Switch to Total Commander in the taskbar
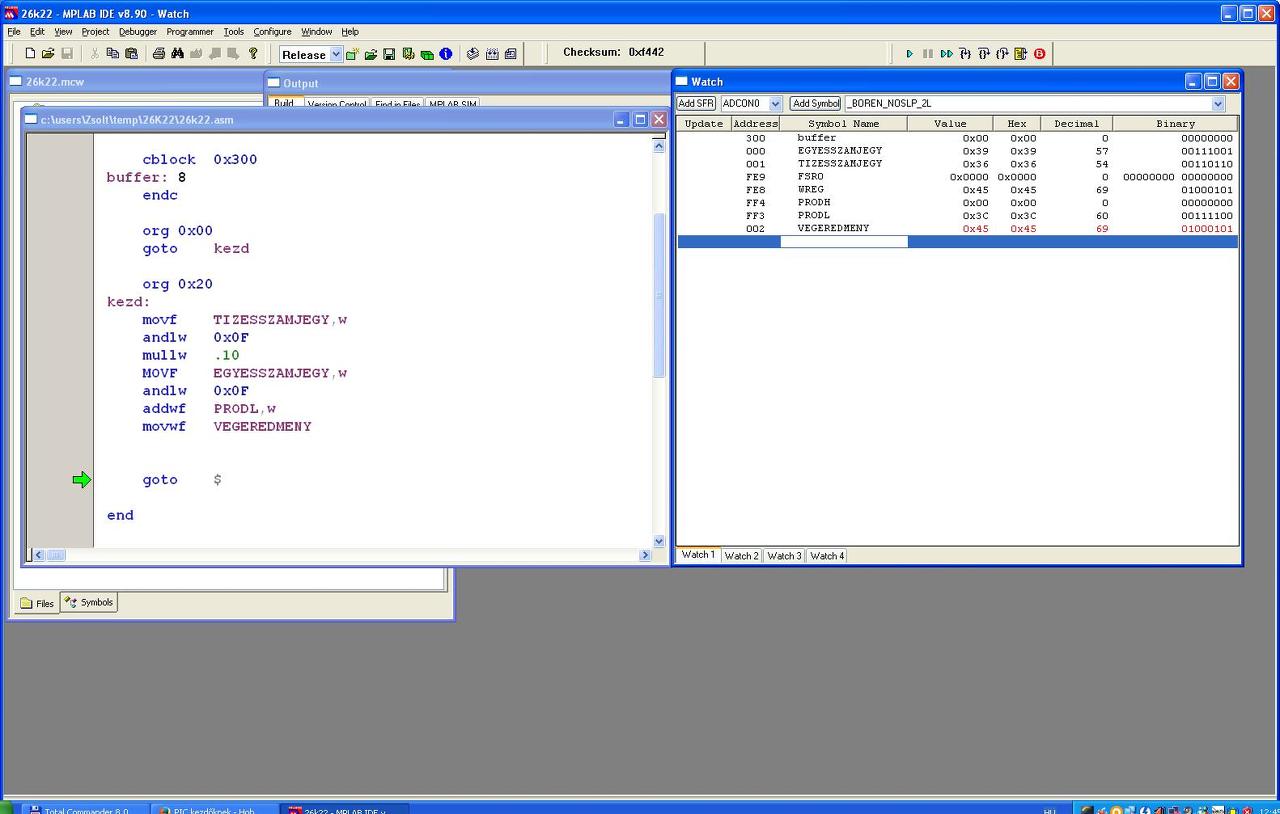The height and width of the screenshot is (814, 1280). click(85, 809)
